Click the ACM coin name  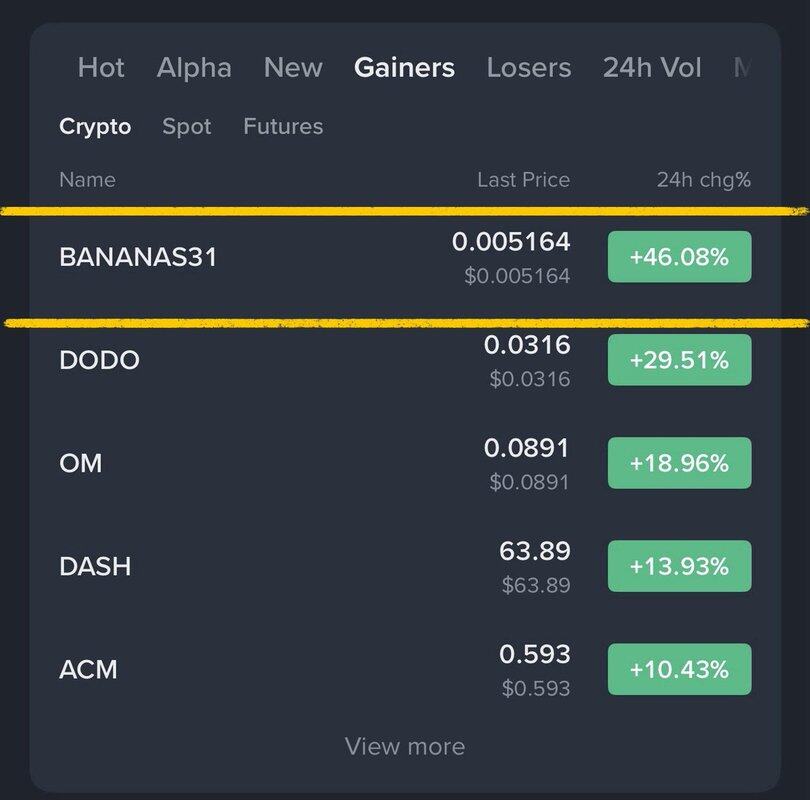(x=89, y=669)
